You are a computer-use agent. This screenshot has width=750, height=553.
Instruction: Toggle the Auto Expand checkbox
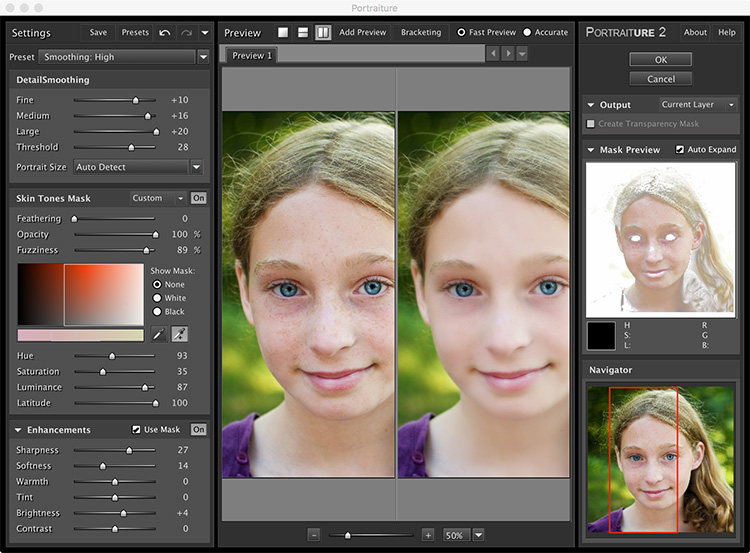[x=680, y=150]
